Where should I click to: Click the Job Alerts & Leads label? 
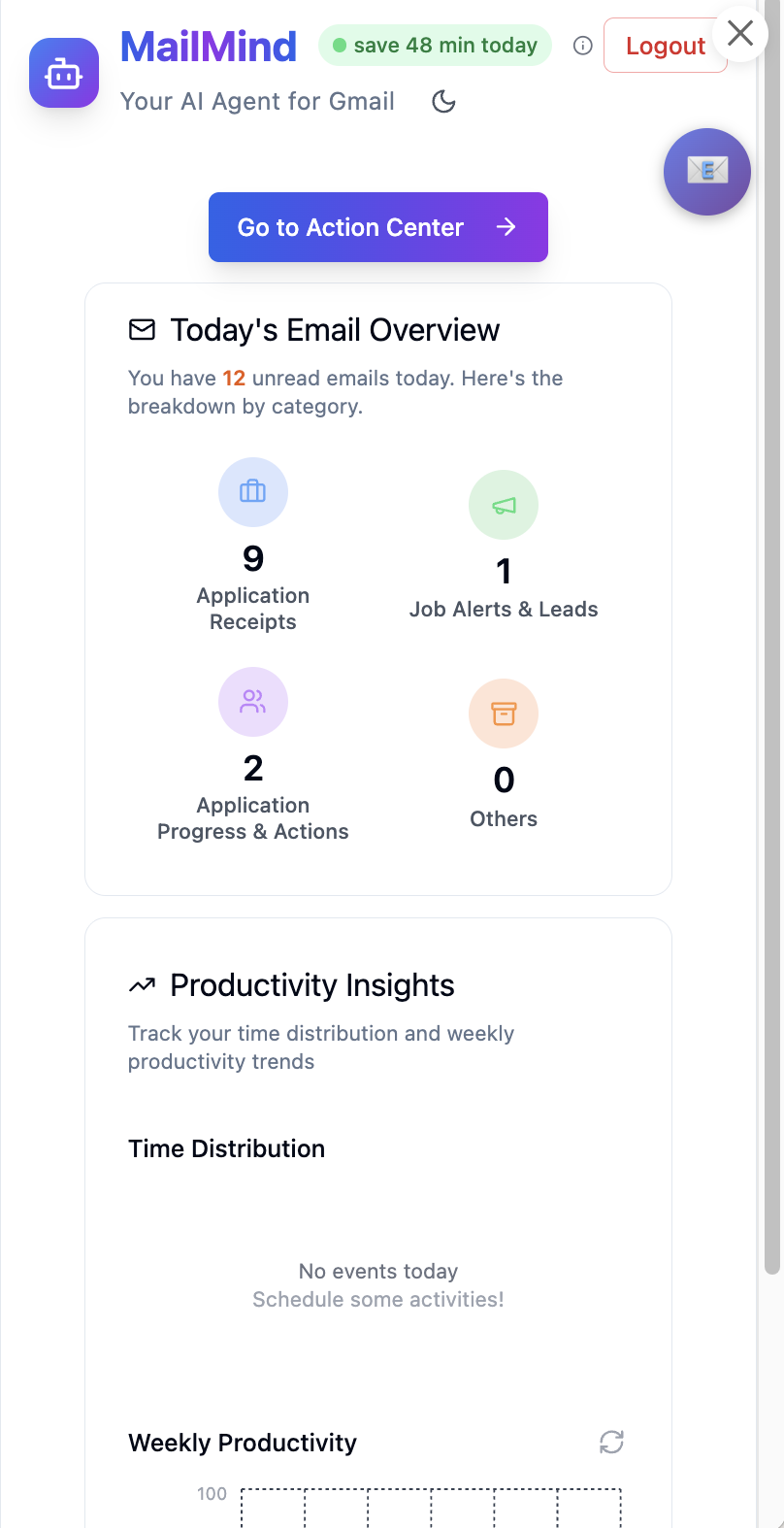pyautogui.click(x=504, y=610)
